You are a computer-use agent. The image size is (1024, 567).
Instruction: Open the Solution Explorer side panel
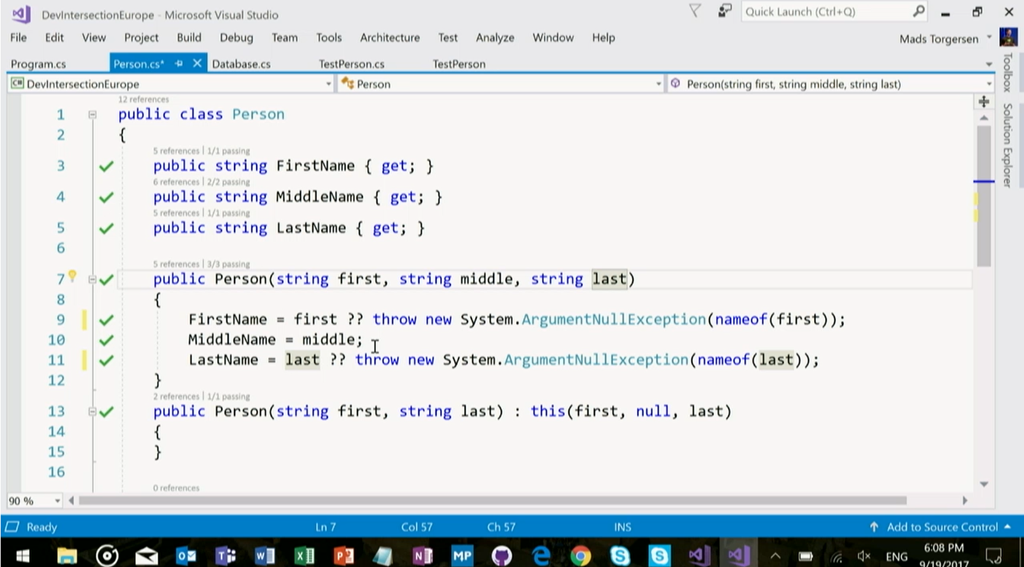[1008, 146]
